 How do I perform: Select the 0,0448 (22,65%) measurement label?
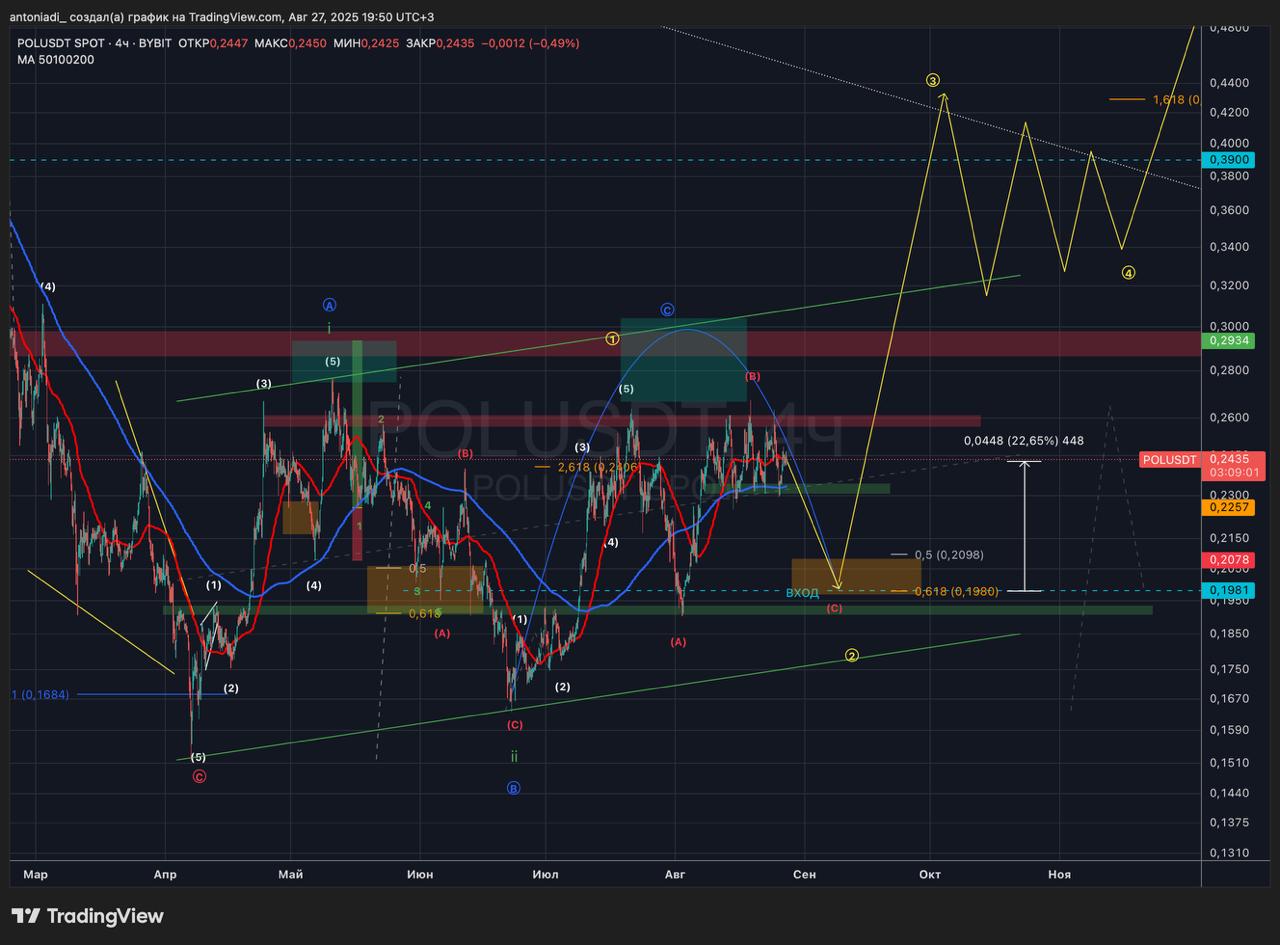(1023, 441)
